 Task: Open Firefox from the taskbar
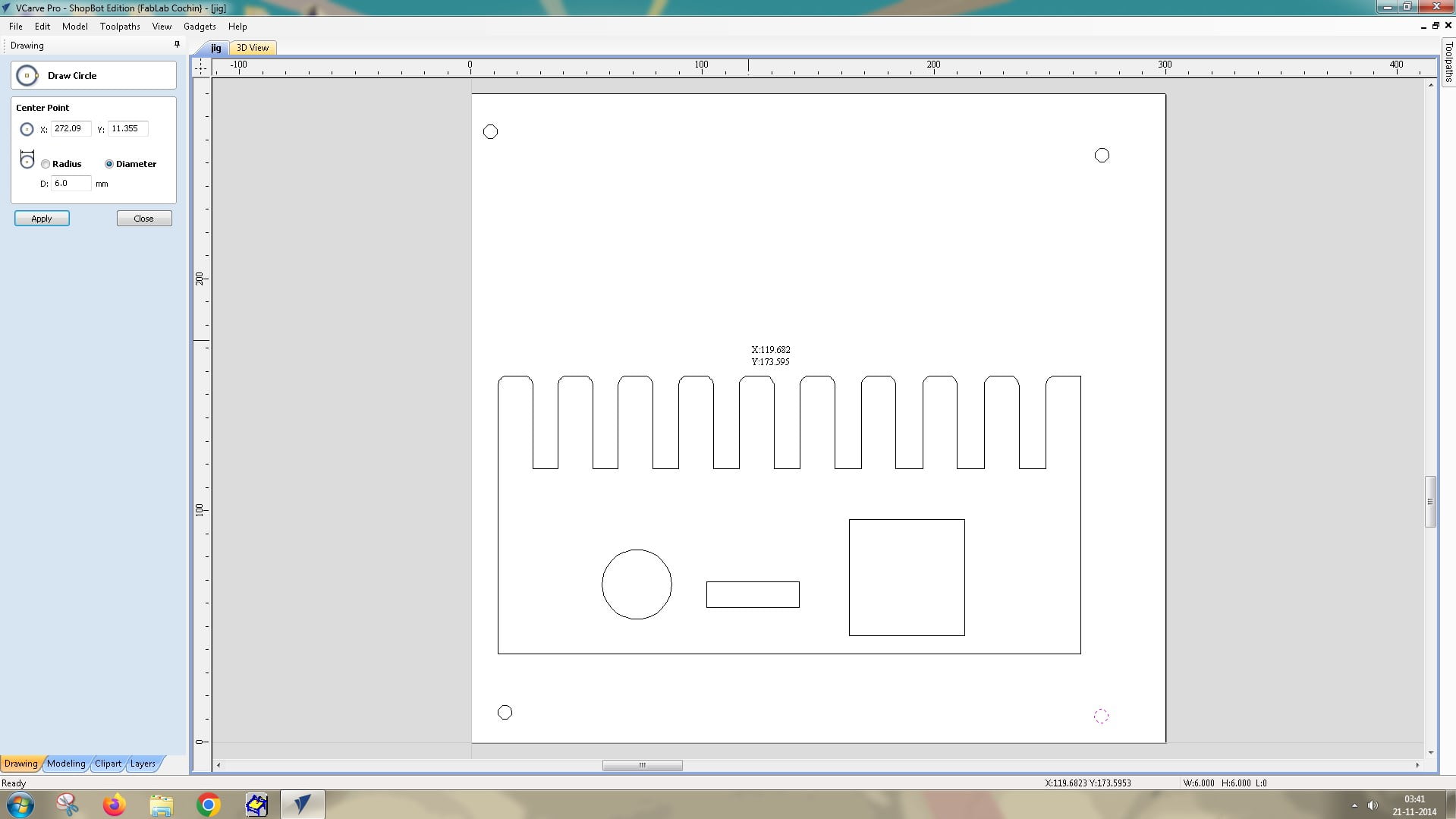pos(115,805)
